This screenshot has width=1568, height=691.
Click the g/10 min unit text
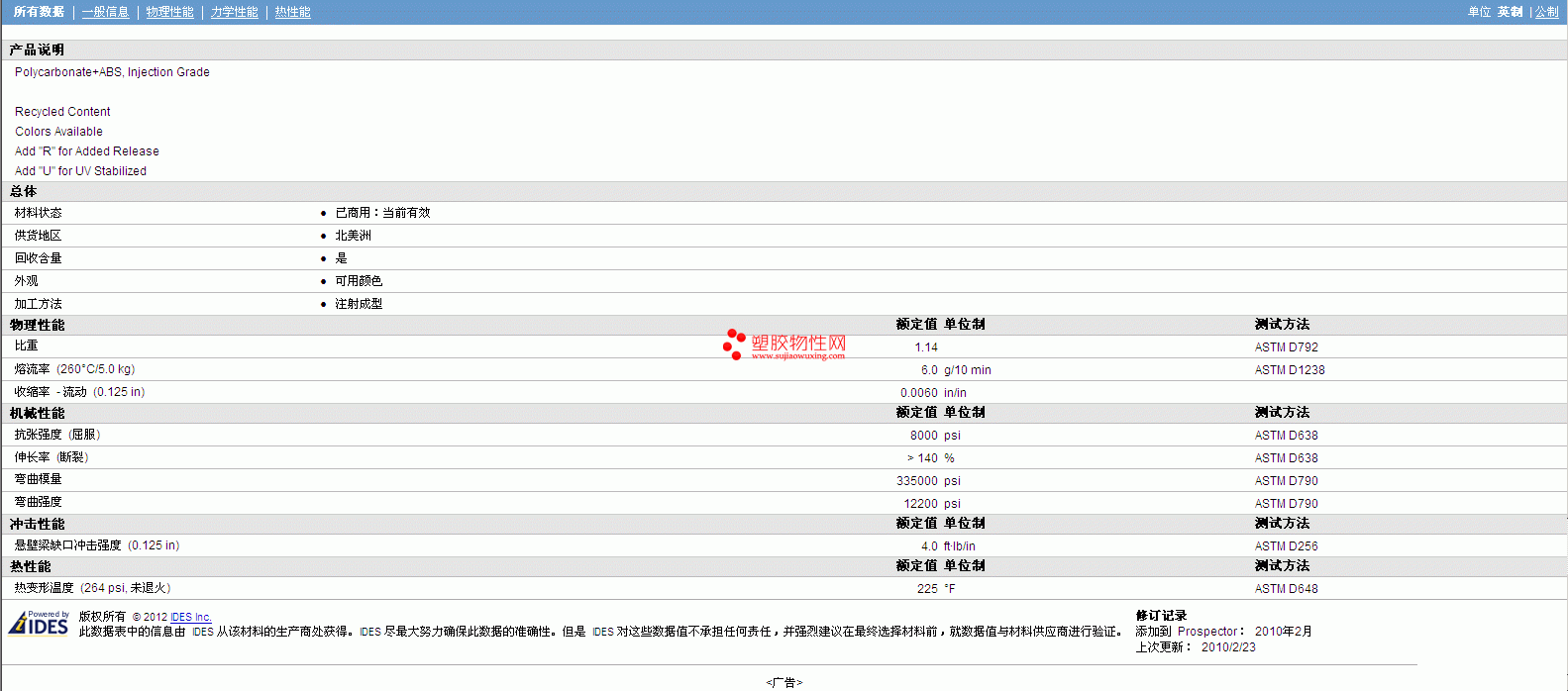(x=968, y=370)
